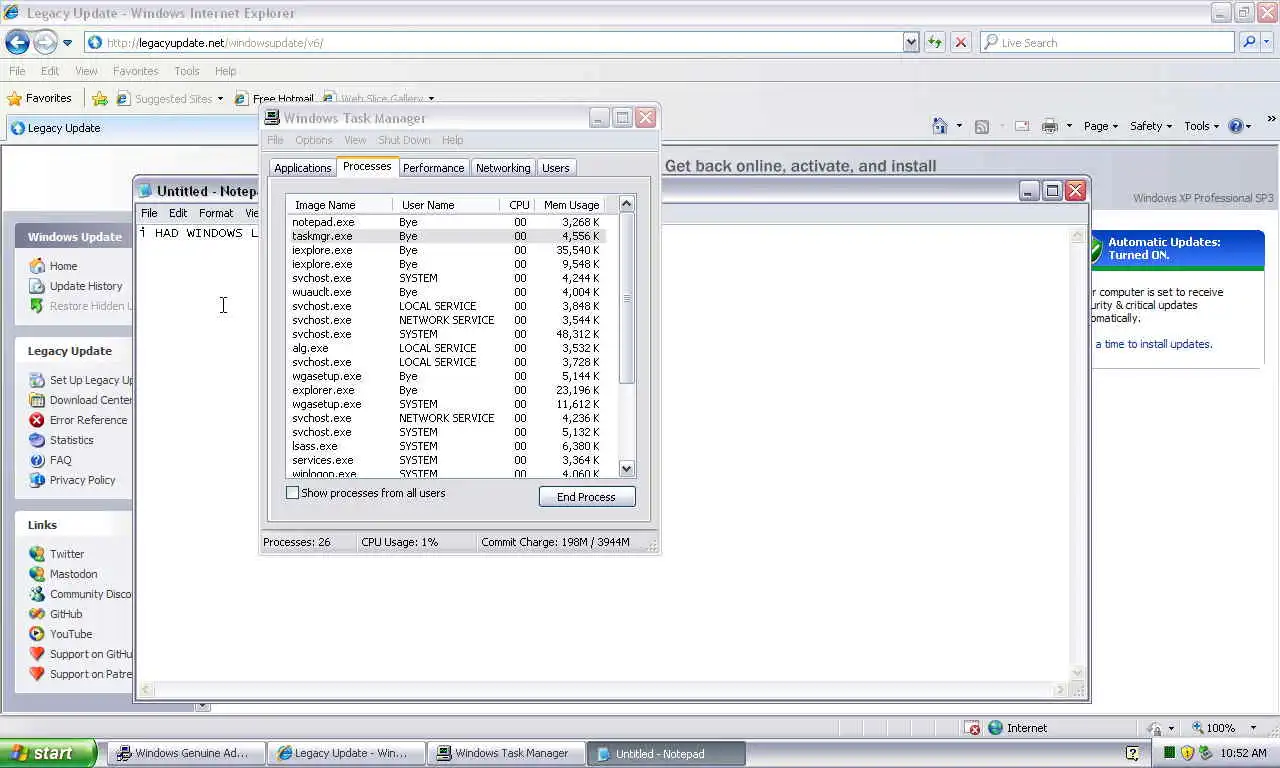Select the explorer.exe process row
Viewport: 1280px width, 768px height.
click(x=446, y=390)
